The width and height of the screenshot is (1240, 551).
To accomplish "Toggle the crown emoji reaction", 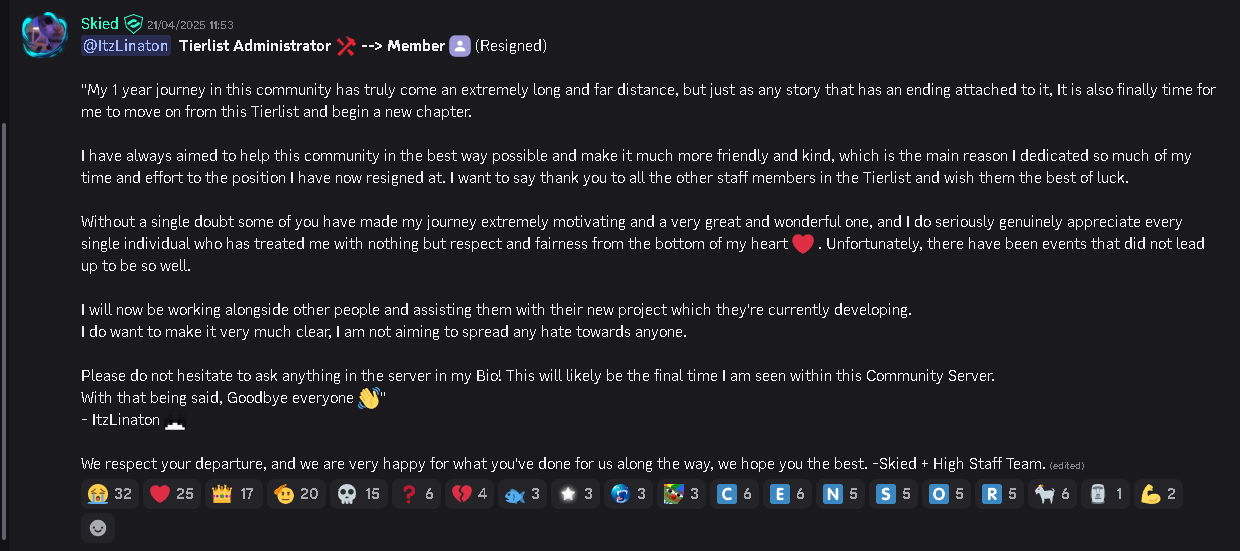I will (232, 494).
